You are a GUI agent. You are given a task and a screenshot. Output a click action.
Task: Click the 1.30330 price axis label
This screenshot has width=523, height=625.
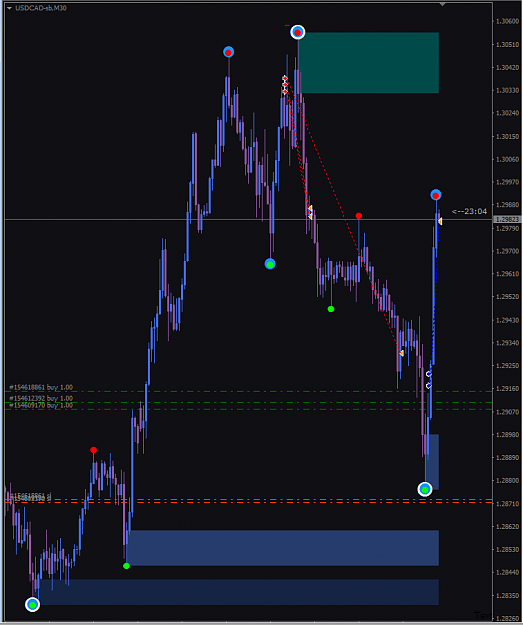click(507, 90)
